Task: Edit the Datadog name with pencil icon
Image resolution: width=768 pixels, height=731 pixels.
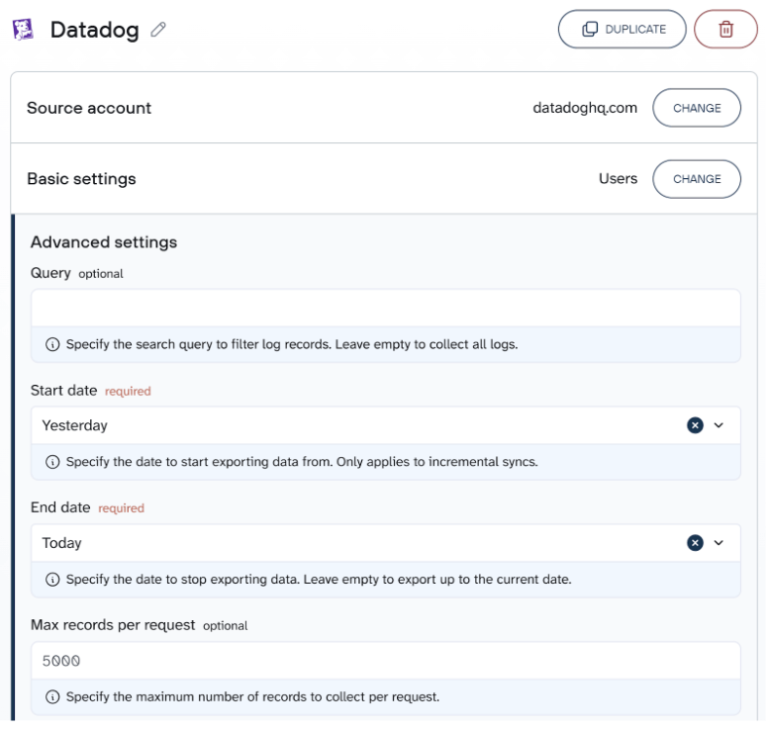Action: click(158, 30)
